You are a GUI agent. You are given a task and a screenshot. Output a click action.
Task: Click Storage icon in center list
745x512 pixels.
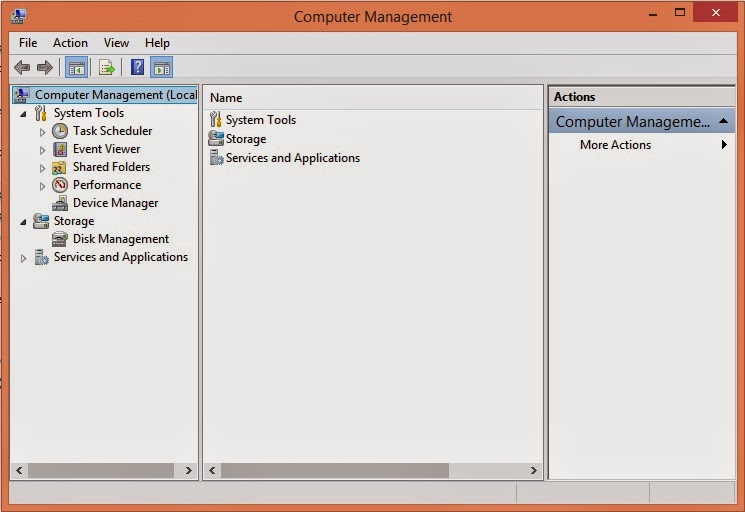(x=216, y=138)
